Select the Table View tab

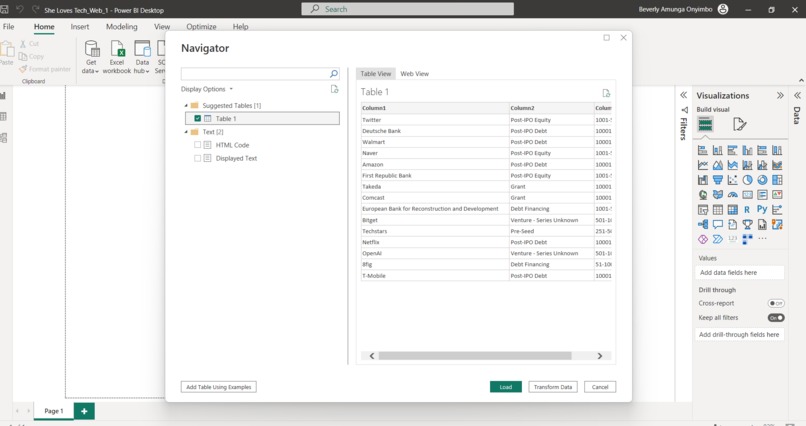click(376, 73)
